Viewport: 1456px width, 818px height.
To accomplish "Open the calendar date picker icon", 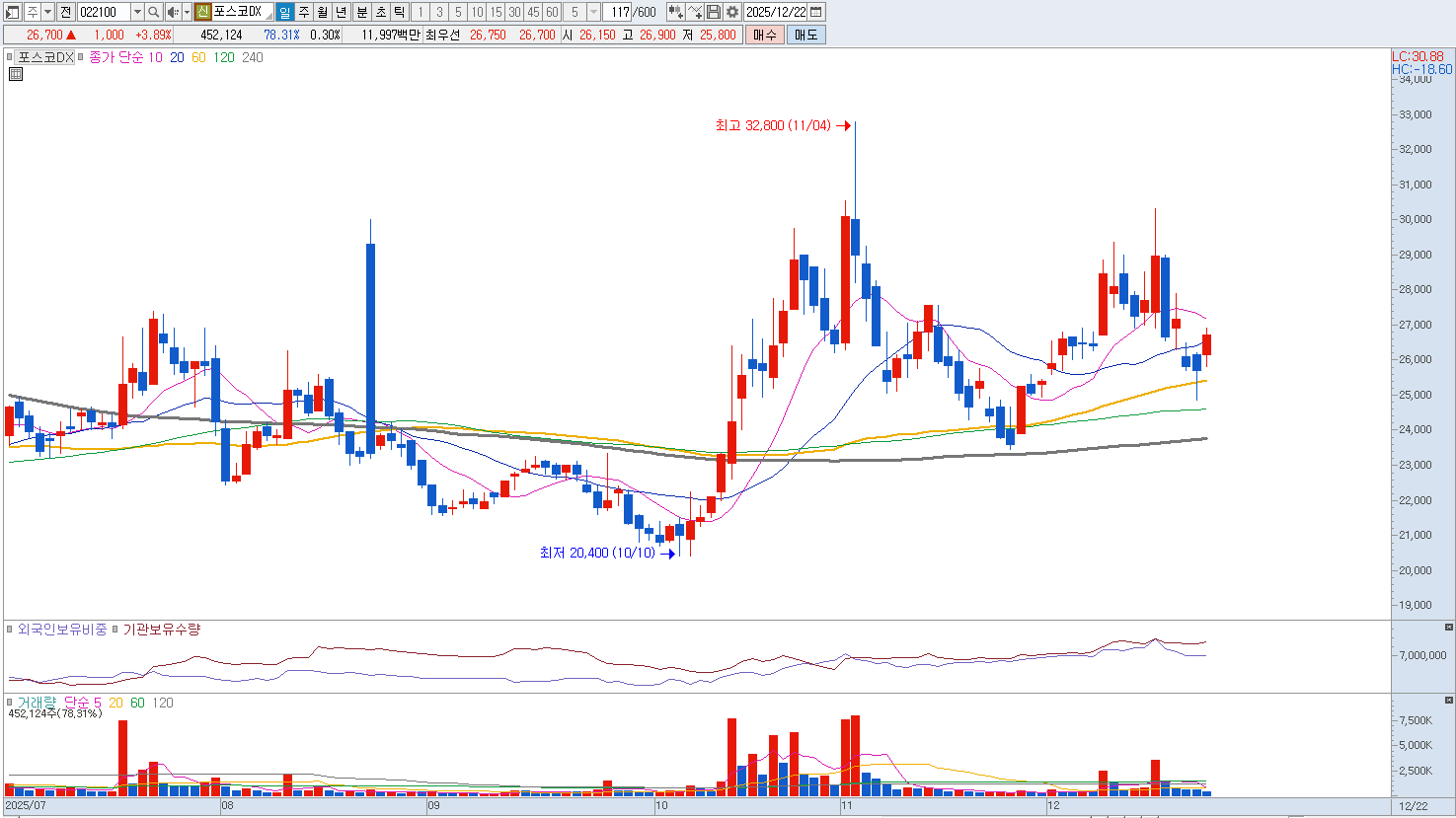I will point(816,12).
